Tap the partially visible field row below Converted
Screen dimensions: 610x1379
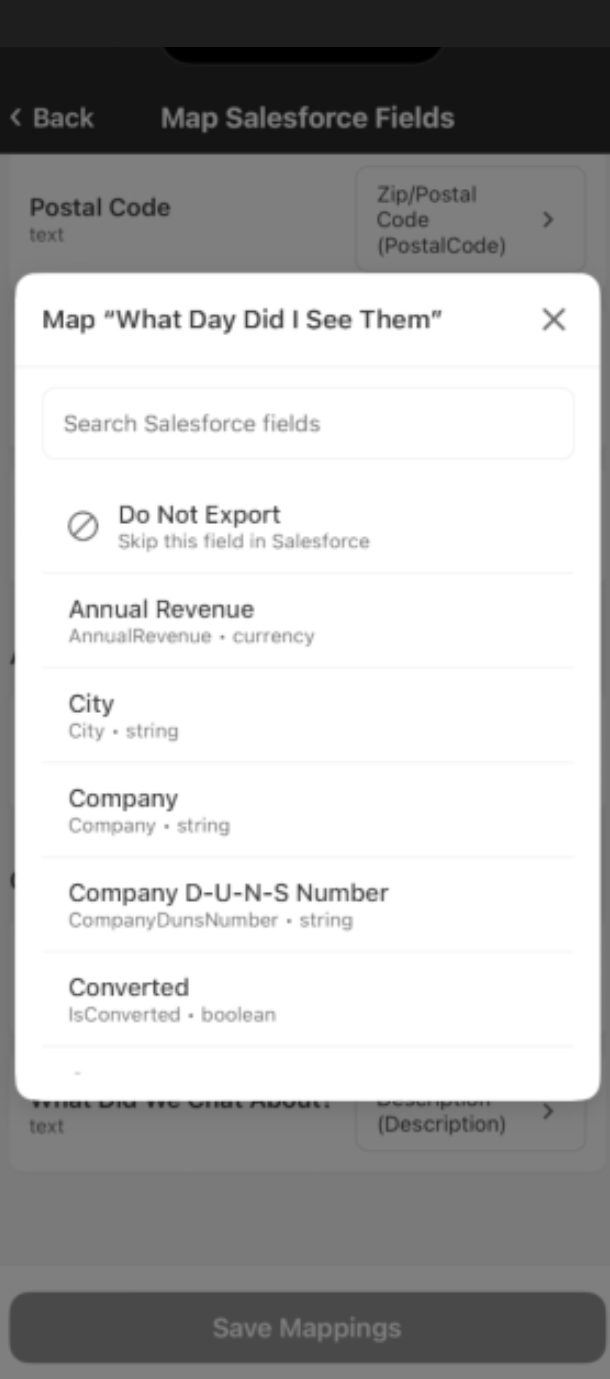pyautogui.click(x=308, y=1075)
